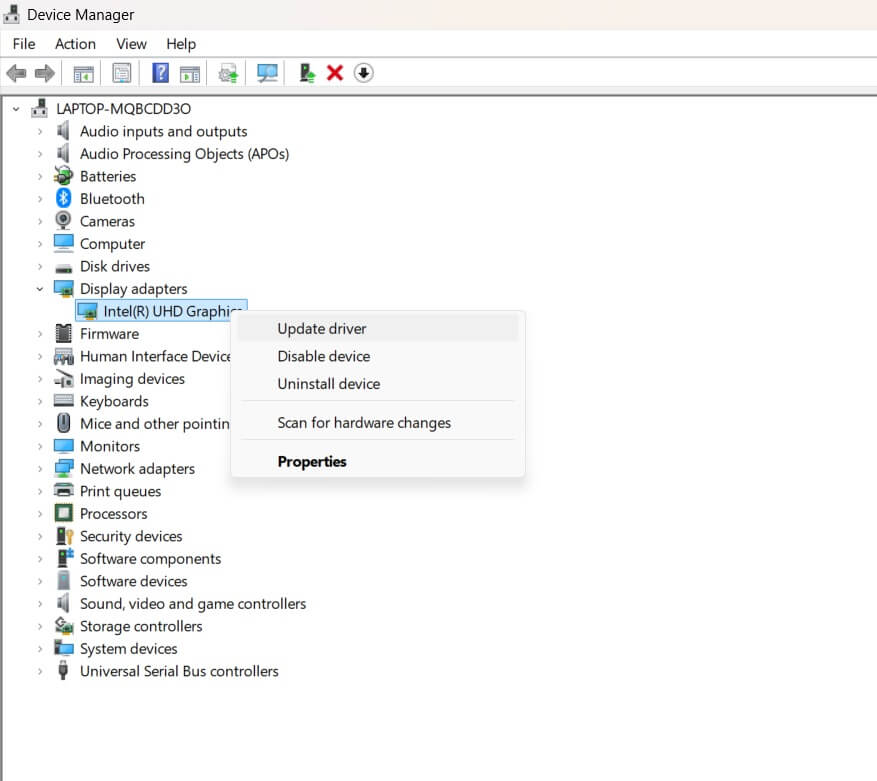
Task: Open the View menu in menu bar
Action: coord(131,44)
